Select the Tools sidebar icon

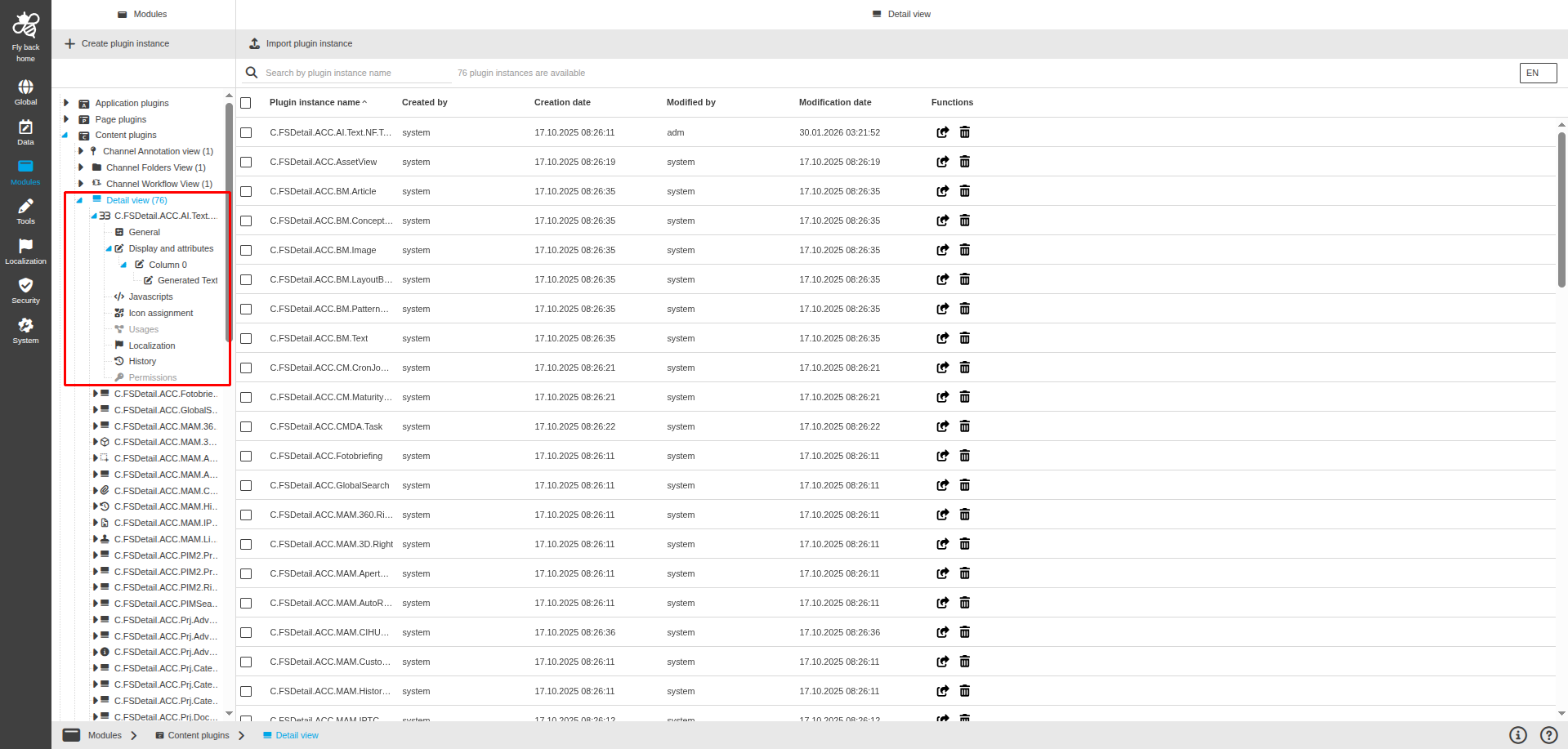pyautogui.click(x=25, y=208)
